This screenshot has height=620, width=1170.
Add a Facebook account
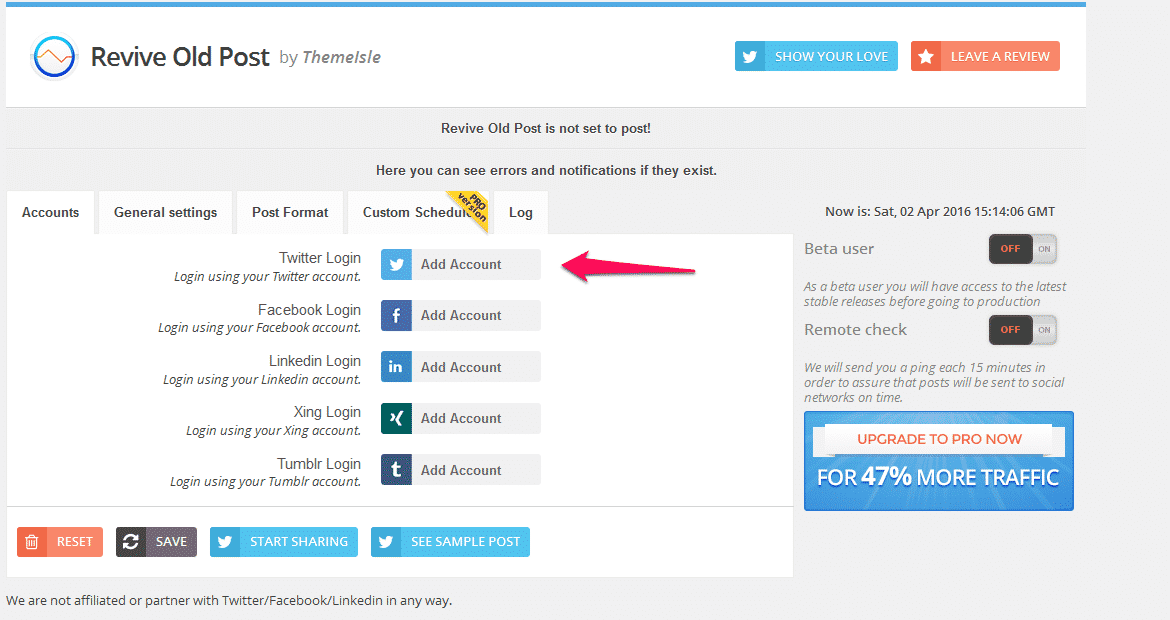(x=461, y=316)
